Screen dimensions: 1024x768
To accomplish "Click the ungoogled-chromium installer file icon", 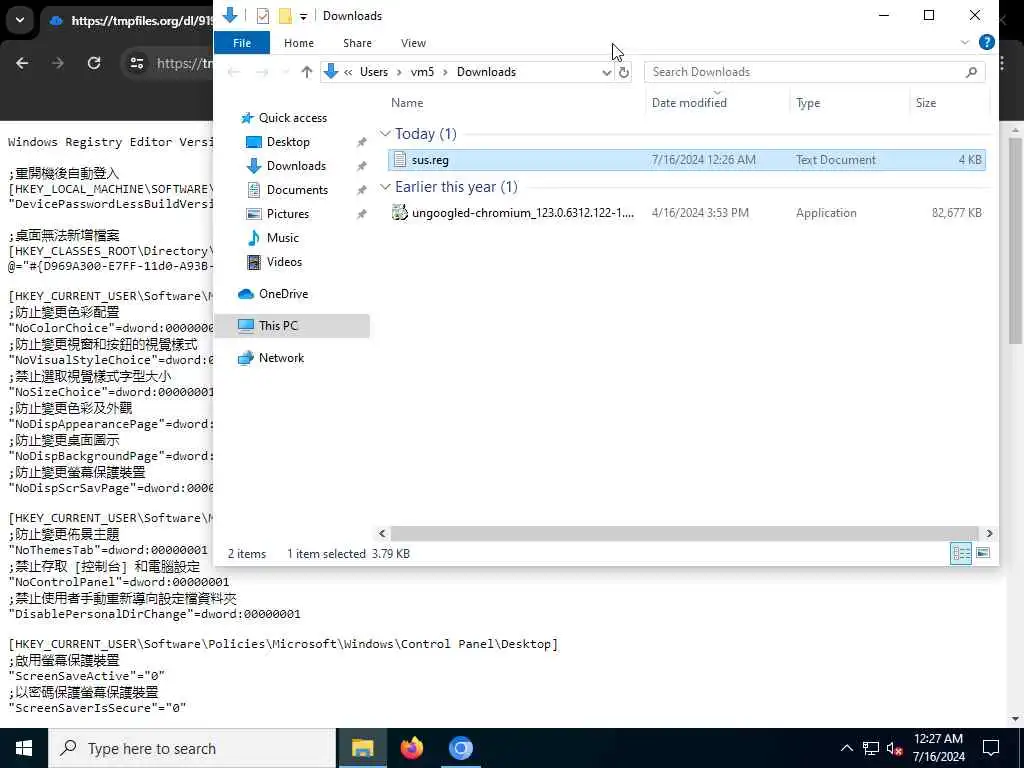I will 399,212.
